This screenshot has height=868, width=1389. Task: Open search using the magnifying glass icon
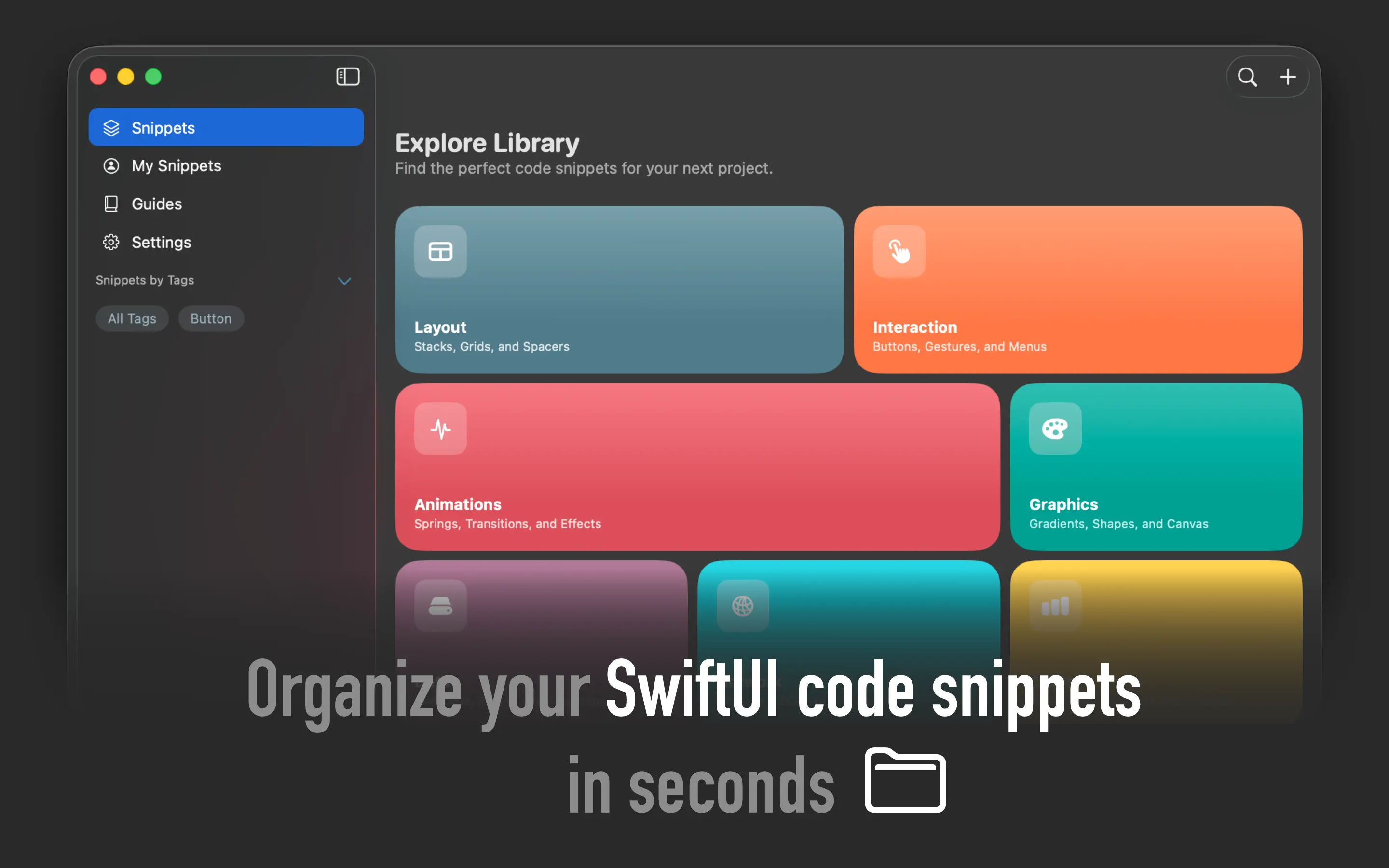[1248, 76]
